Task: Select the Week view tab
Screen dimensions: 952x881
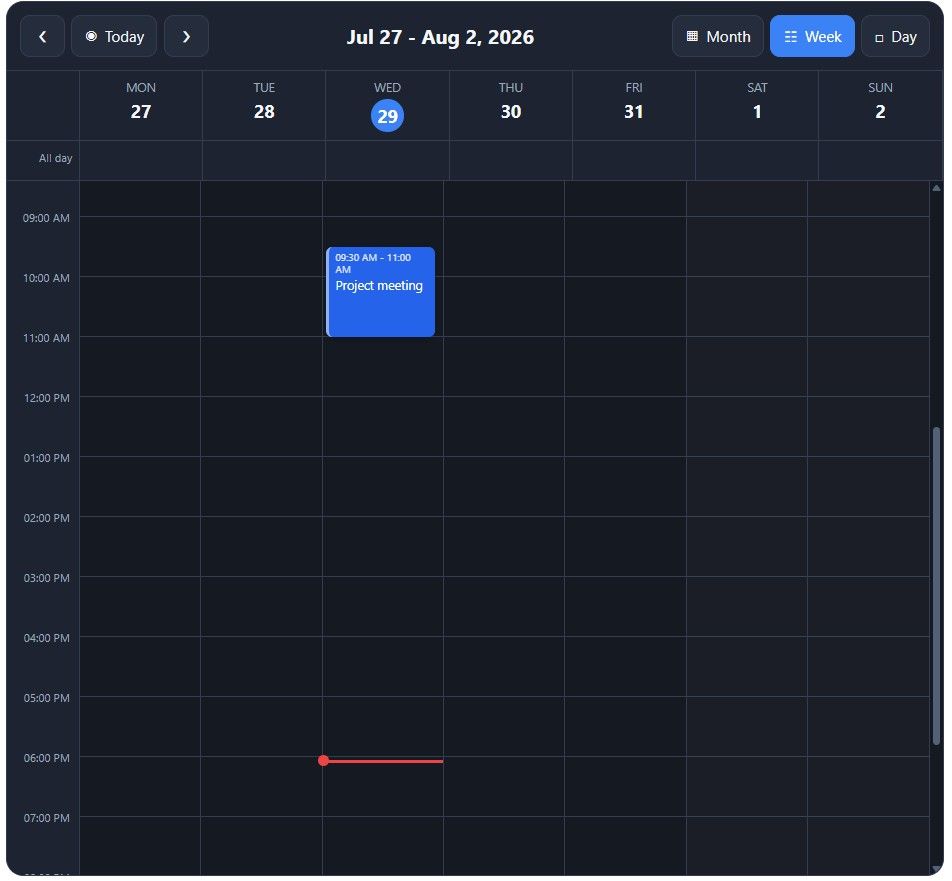Action: click(x=812, y=36)
